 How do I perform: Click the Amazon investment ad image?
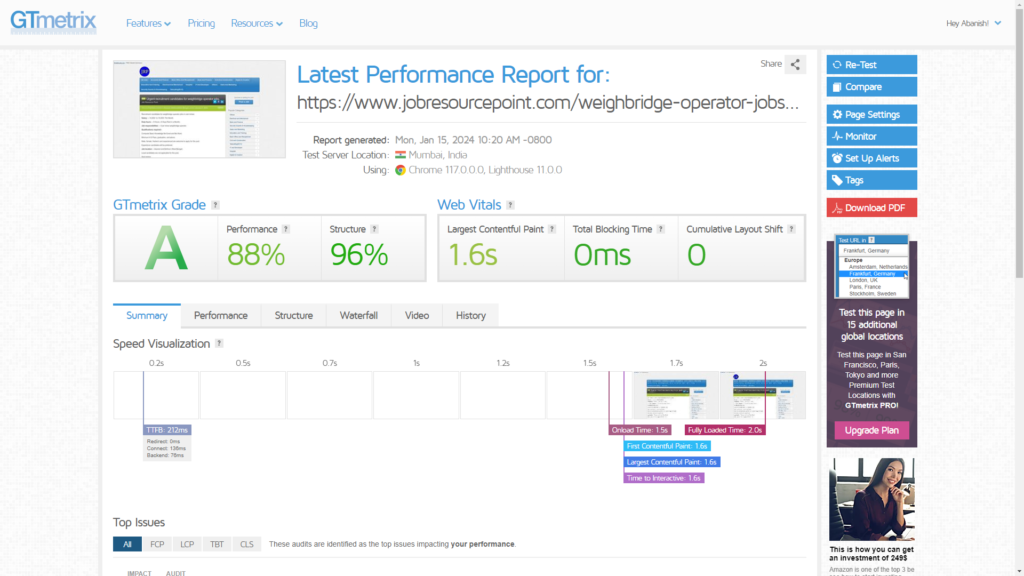(872, 499)
